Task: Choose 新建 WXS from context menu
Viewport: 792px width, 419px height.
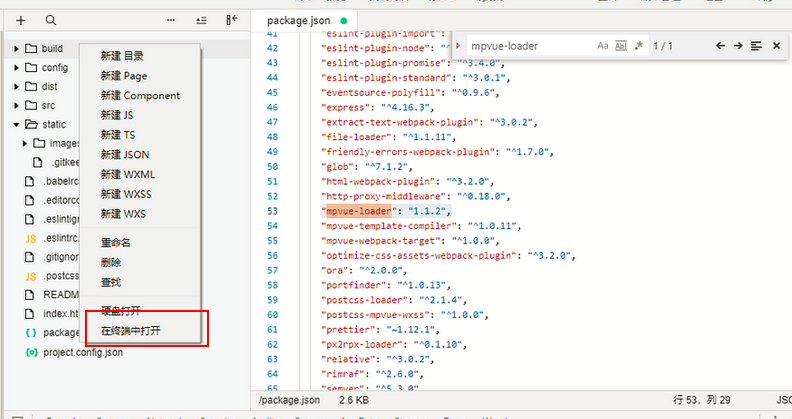Action: coord(123,214)
